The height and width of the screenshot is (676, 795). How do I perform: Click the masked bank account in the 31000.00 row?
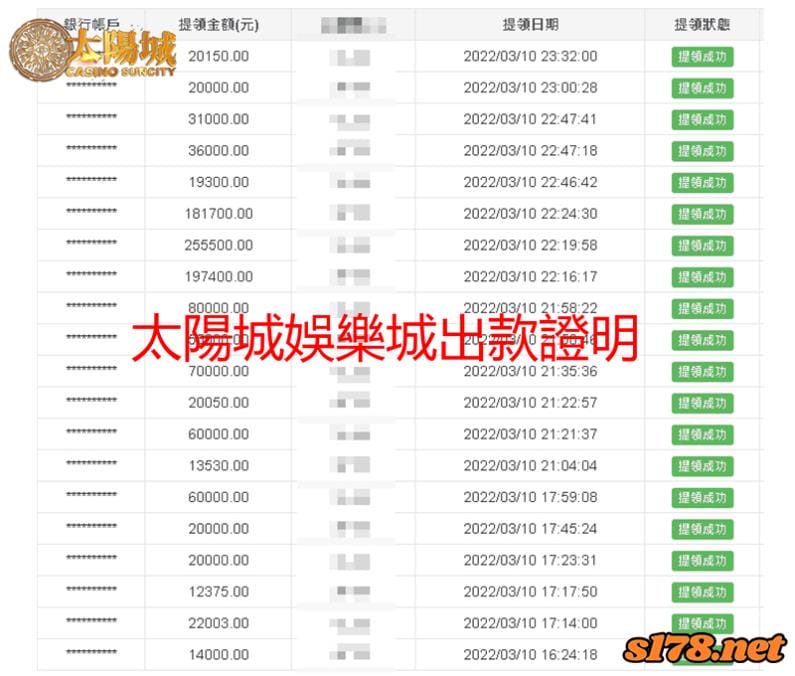pos(91,116)
